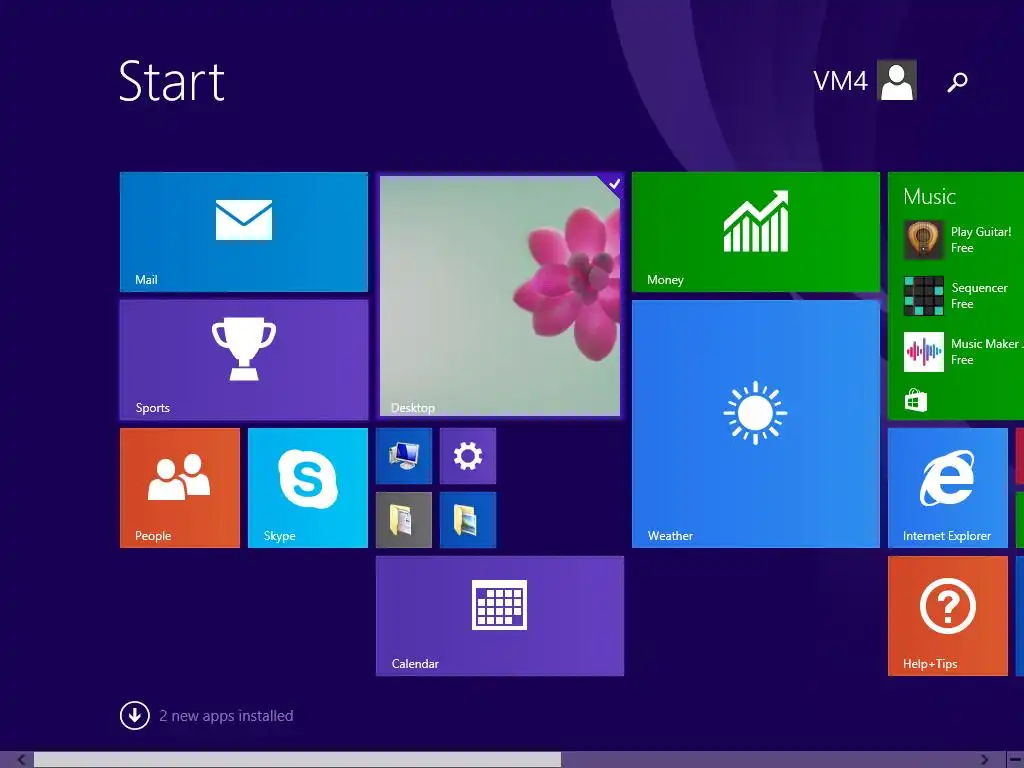
Task: Open the Sports trophy tile
Action: 244,360
